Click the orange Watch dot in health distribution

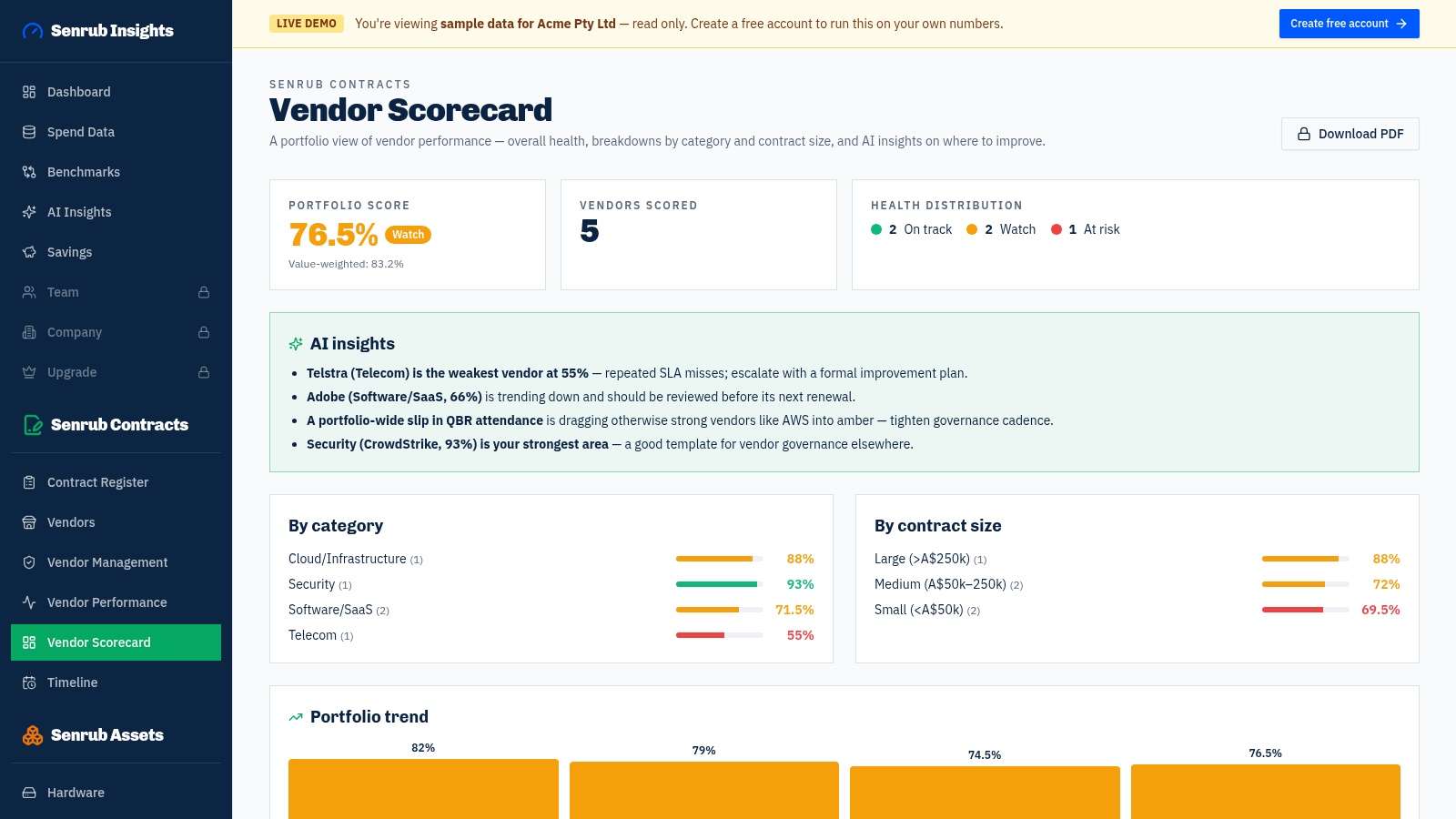(x=972, y=229)
